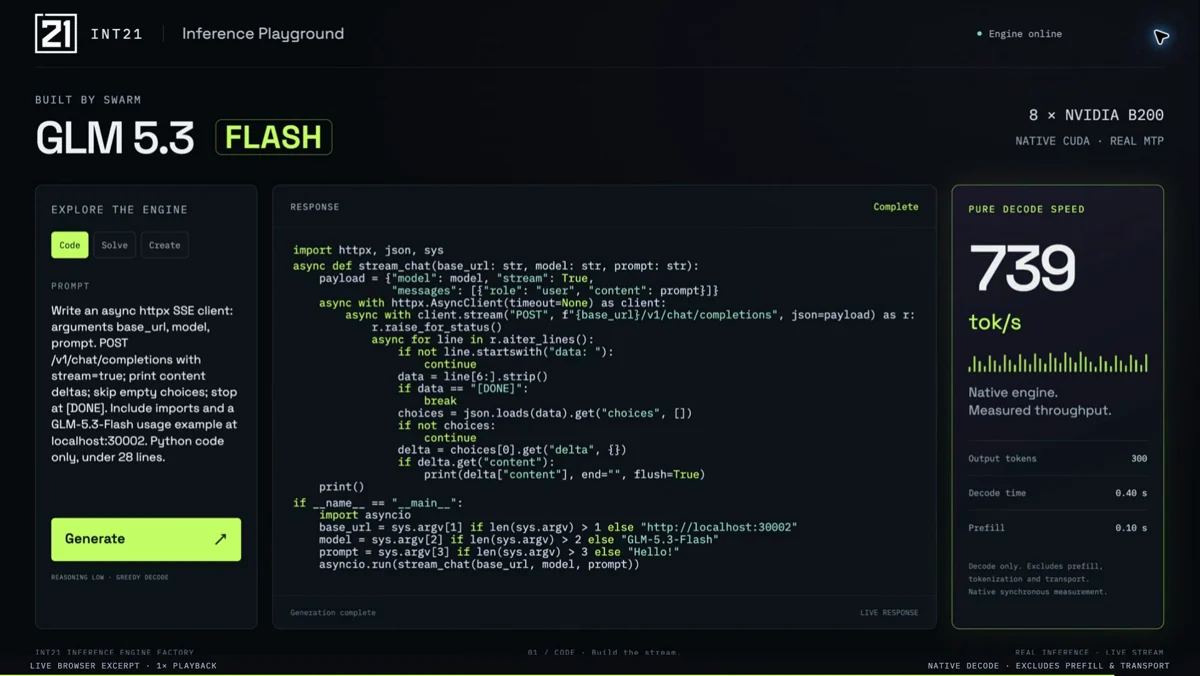Click the 'if data == "[DONE]"' line
The height and width of the screenshot is (676, 1200).
coord(463,388)
